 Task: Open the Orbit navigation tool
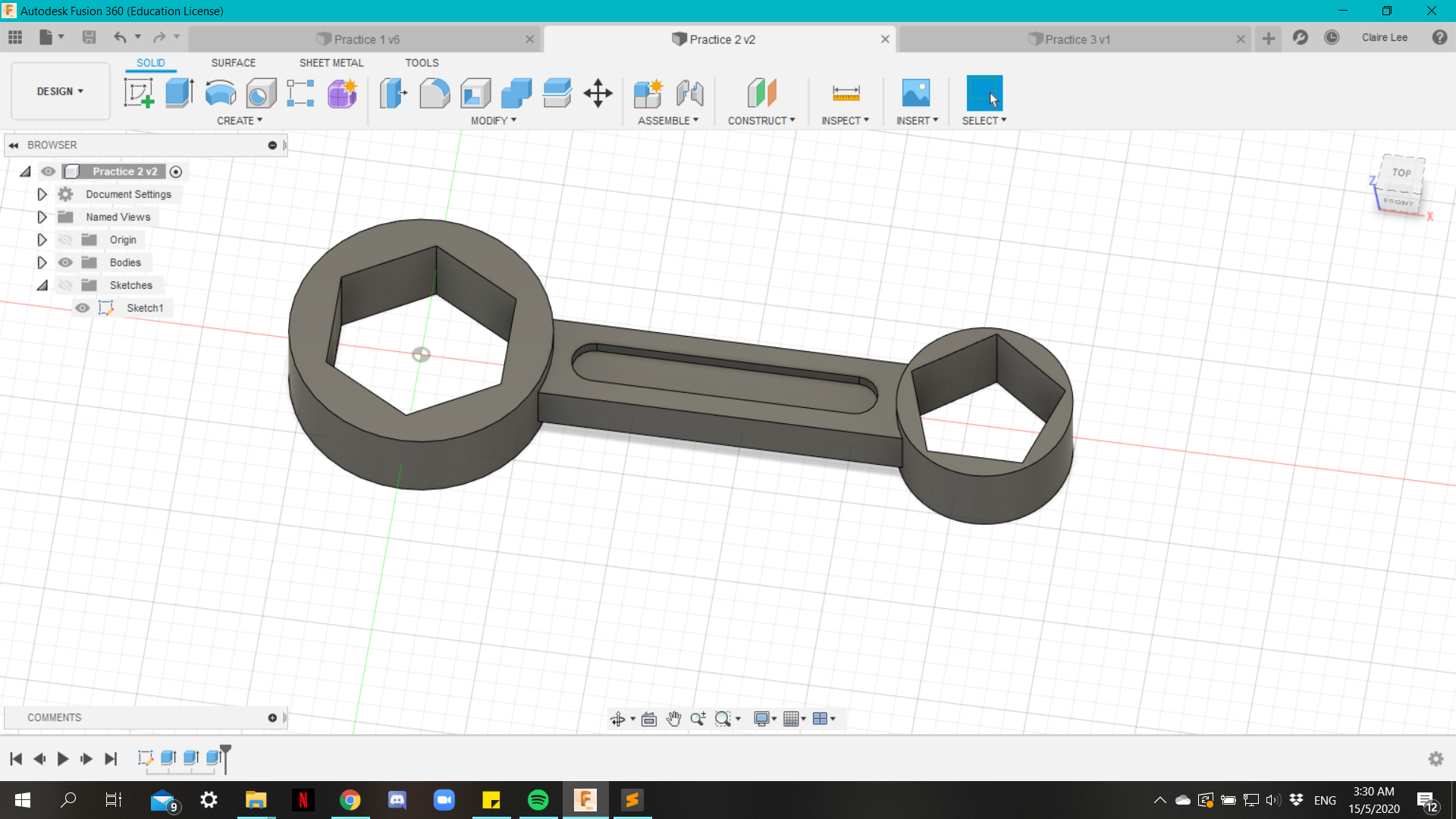[618, 719]
